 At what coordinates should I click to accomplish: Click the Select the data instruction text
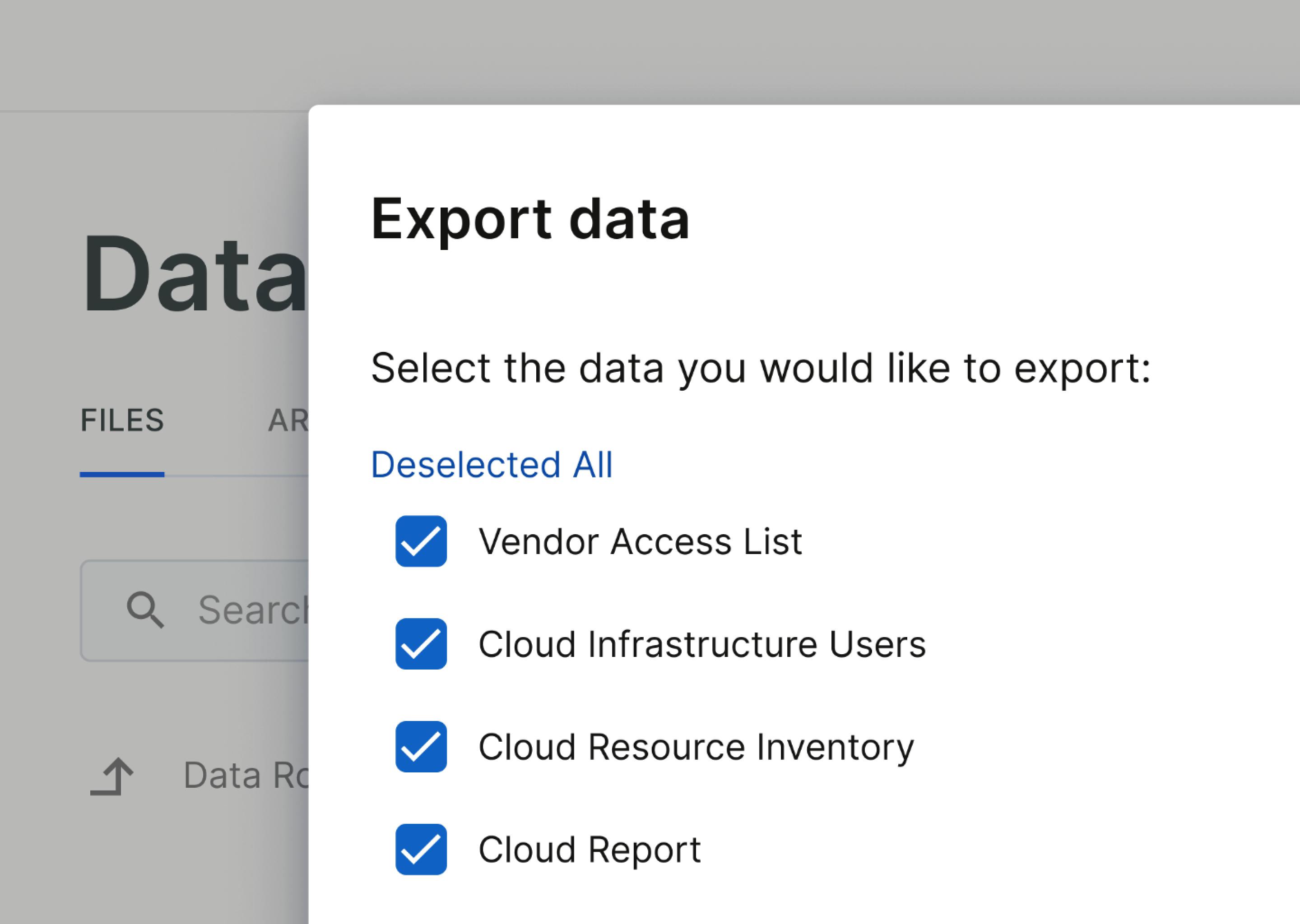(761, 369)
